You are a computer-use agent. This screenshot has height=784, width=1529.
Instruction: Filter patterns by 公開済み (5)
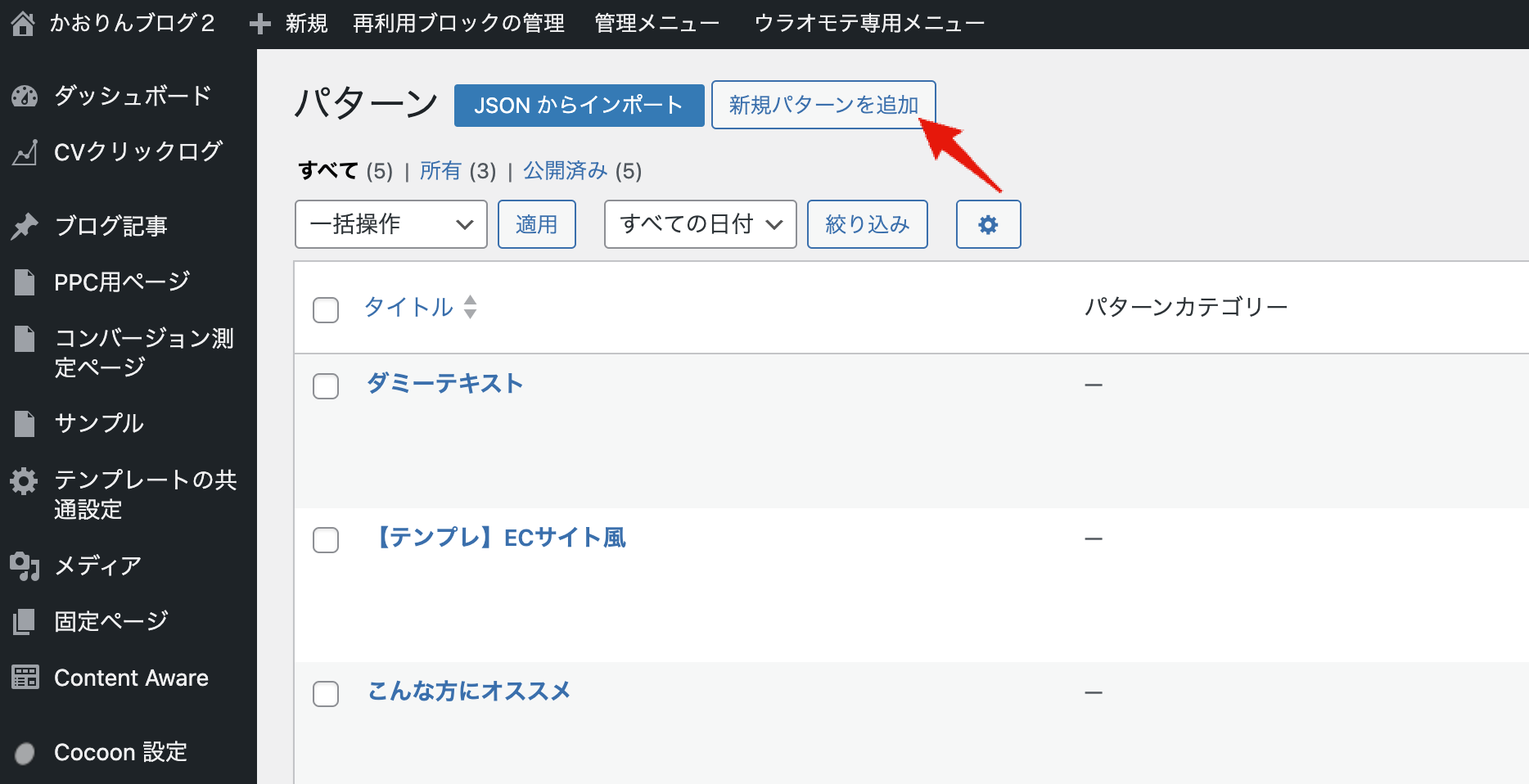coord(582,171)
